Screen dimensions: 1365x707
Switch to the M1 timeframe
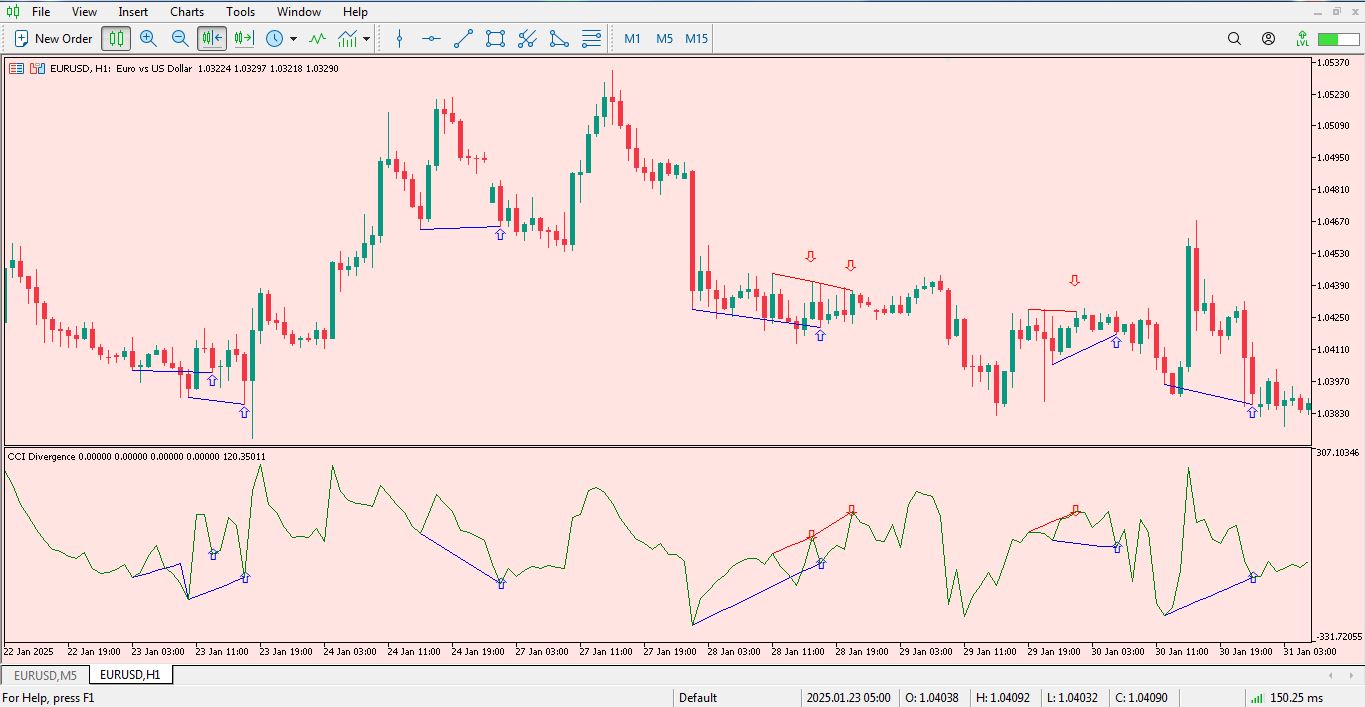click(632, 39)
